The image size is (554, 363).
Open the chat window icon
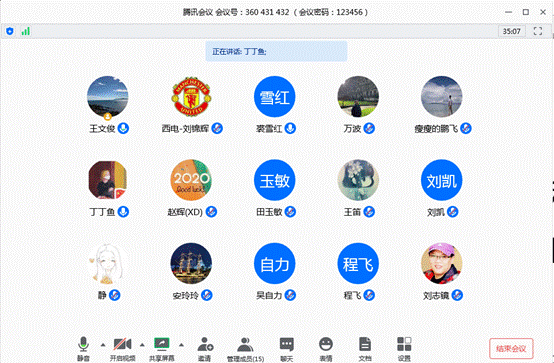point(287,344)
